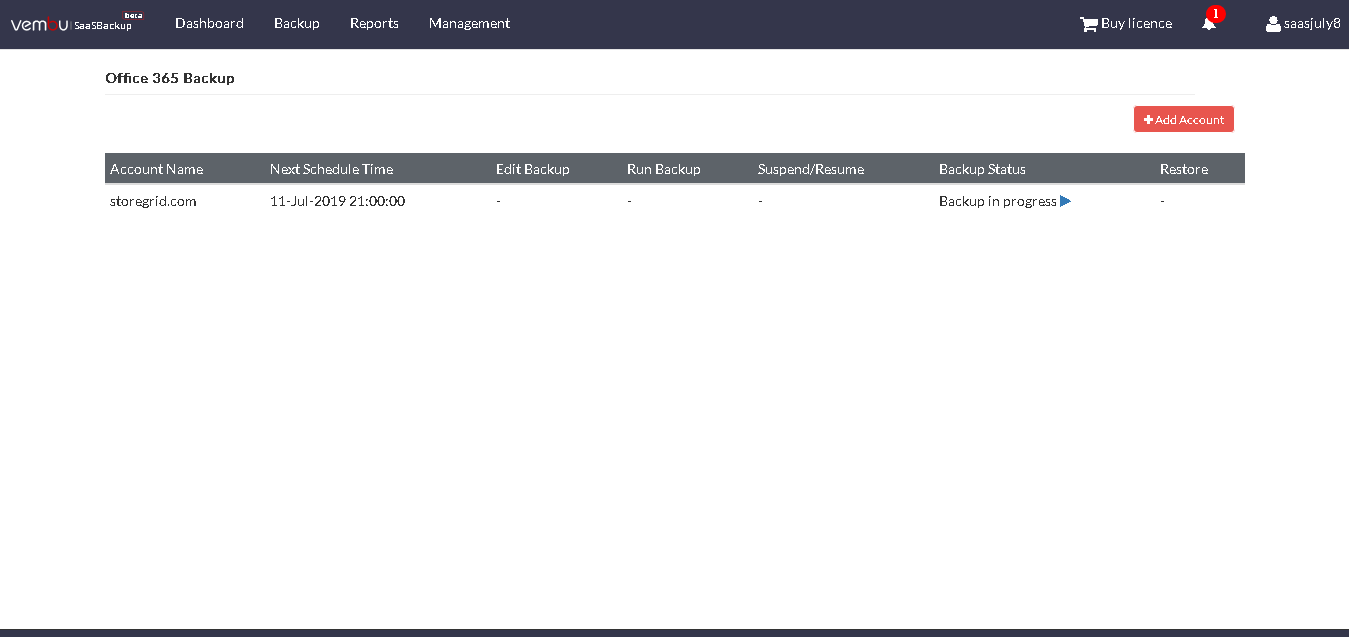Image resolution: width=1349 pixels, height=637 pixels.
Task: Click the blue backup progress arrow
Action: point(1066,201)
